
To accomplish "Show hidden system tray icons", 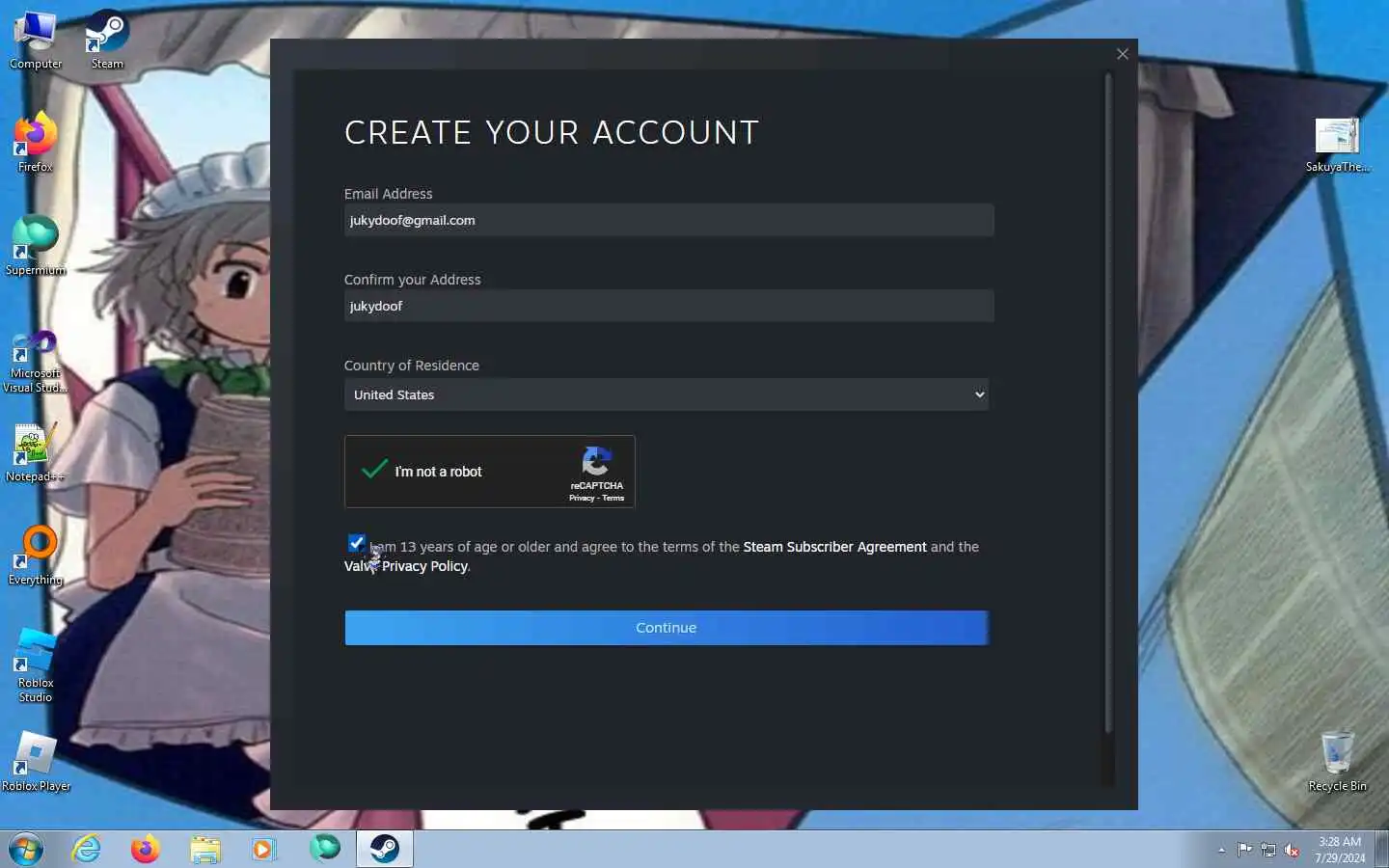I will [x=1221, y=850].
